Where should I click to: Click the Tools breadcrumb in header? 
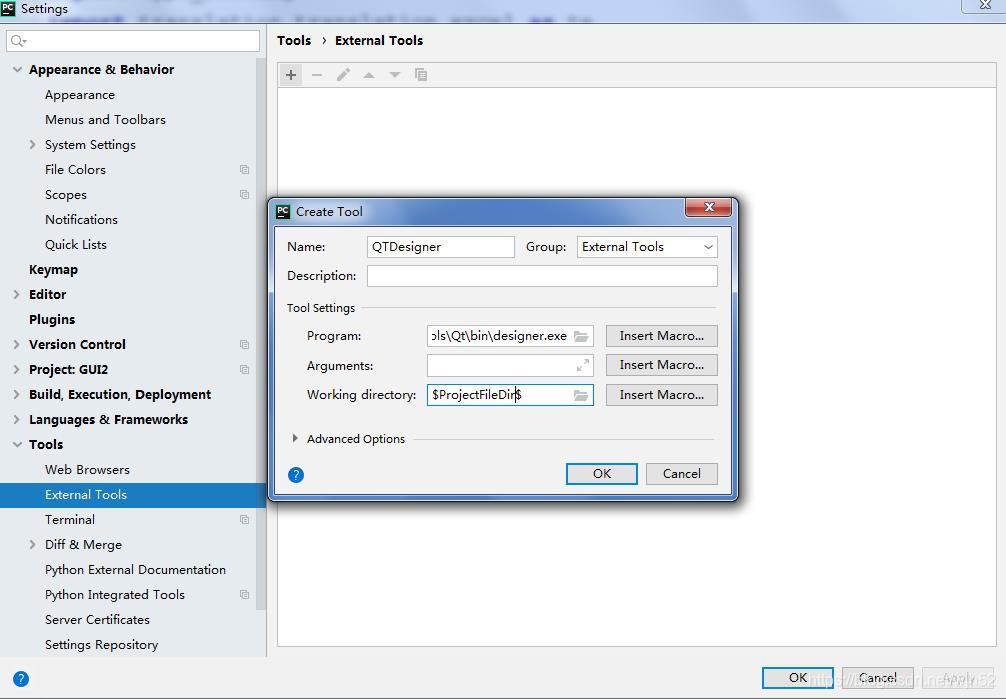[x=294, y=40]
